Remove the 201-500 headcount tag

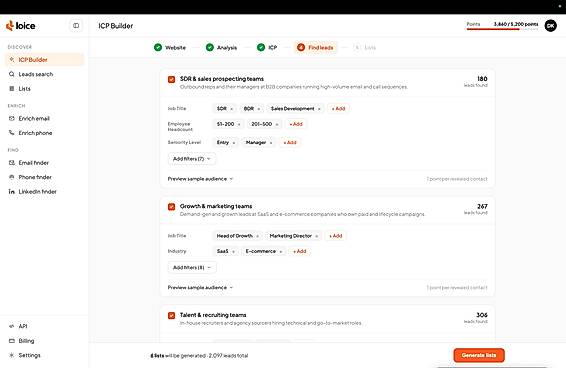(x=277, y=124)
